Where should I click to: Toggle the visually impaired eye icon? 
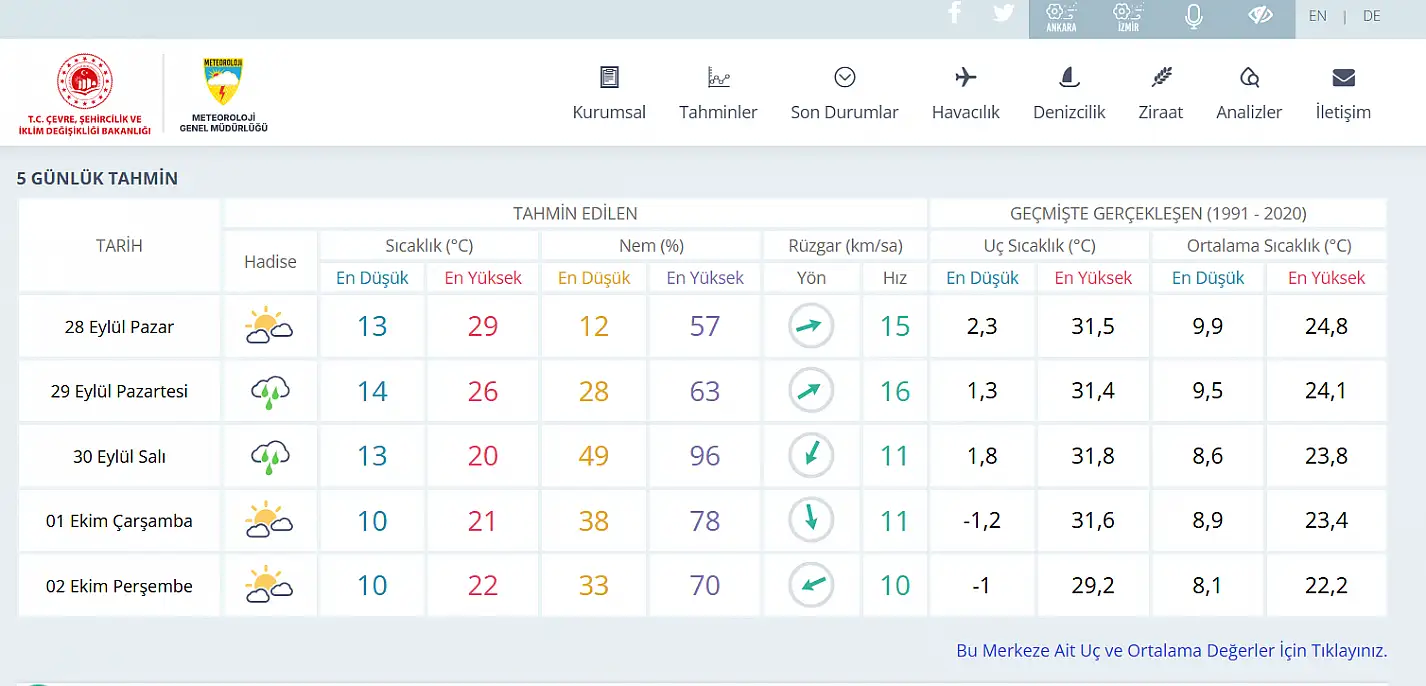1260,15
